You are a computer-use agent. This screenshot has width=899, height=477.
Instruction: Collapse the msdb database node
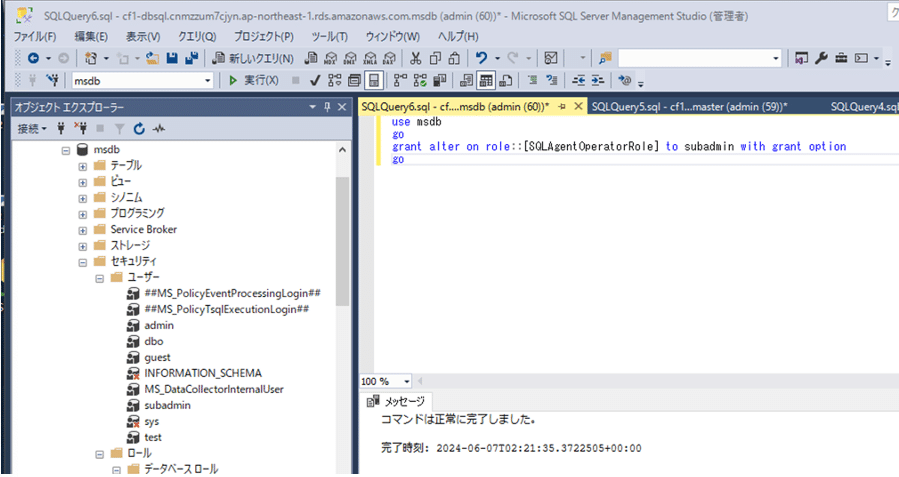[66, 150]
